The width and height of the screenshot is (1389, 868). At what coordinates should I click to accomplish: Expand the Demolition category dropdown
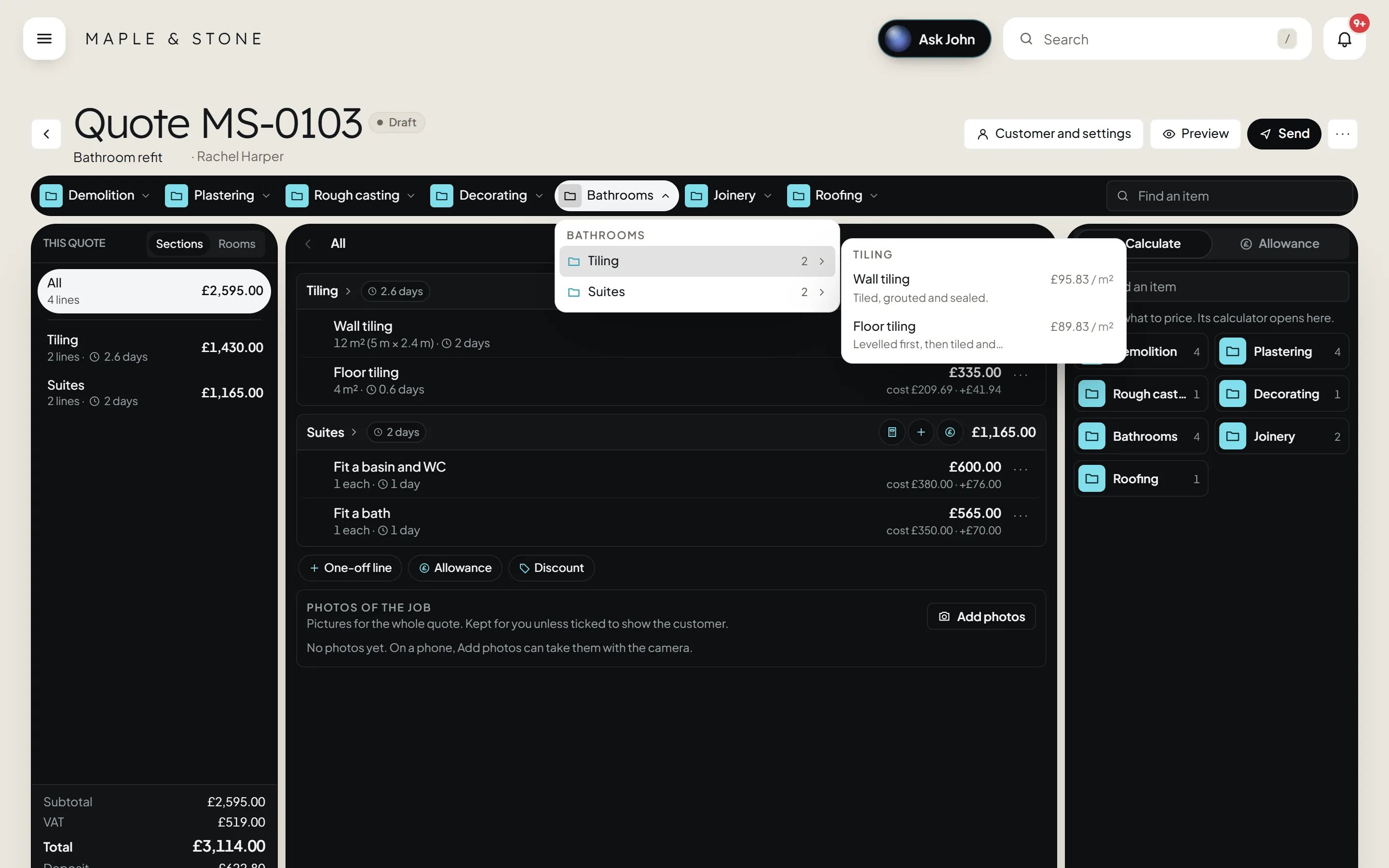(95, 195)
